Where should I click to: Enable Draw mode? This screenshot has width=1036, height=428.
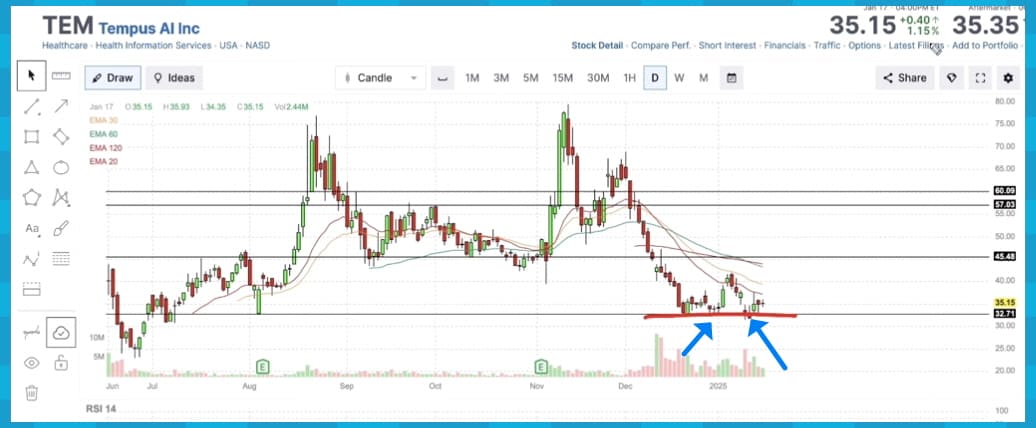point(112,78)
